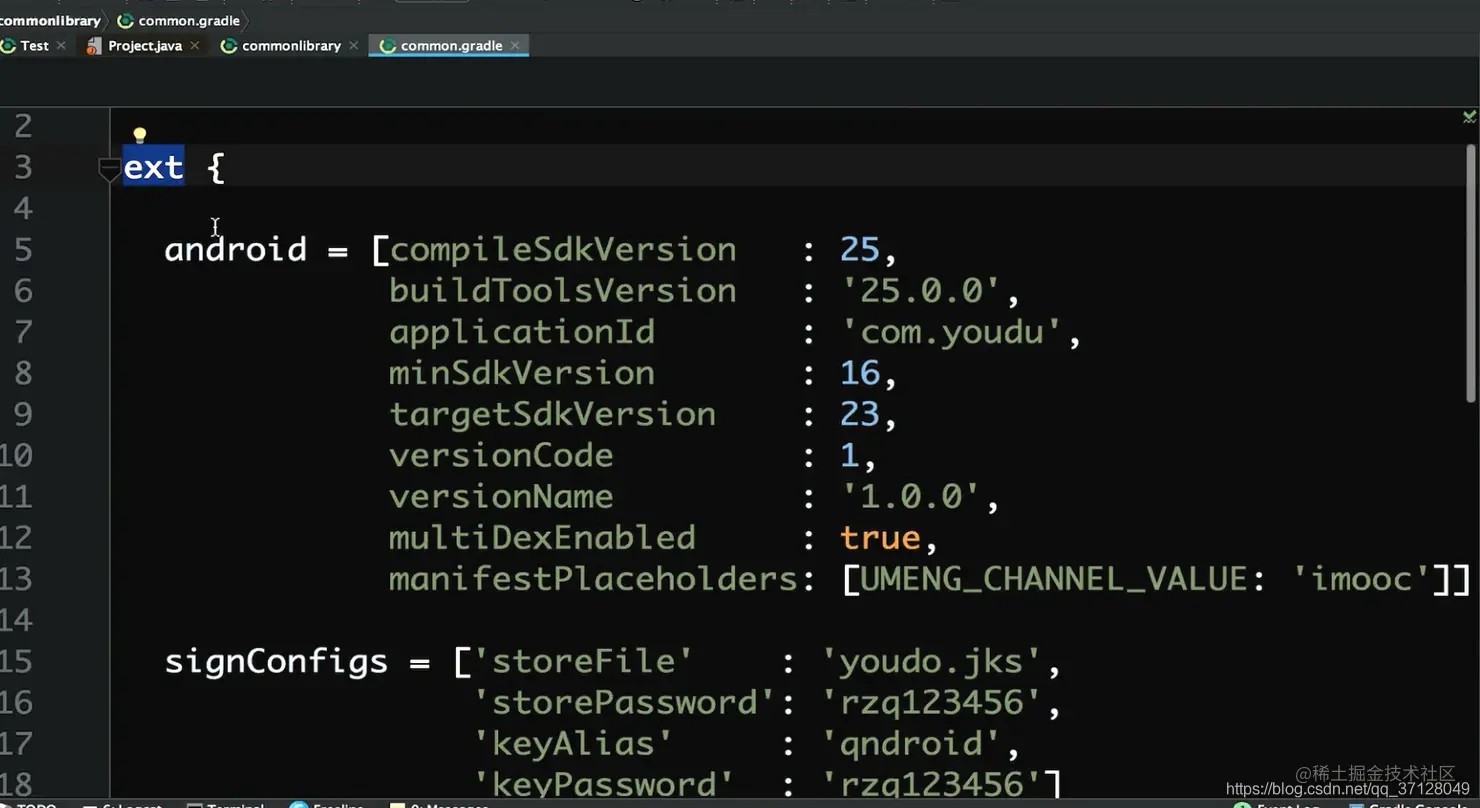Image resolution: width=1480 pixels, height=808 pixels.
Task: Click the editor vertical scrollbar thumb
Action: pyautogui.click(x=1471, y=275)
